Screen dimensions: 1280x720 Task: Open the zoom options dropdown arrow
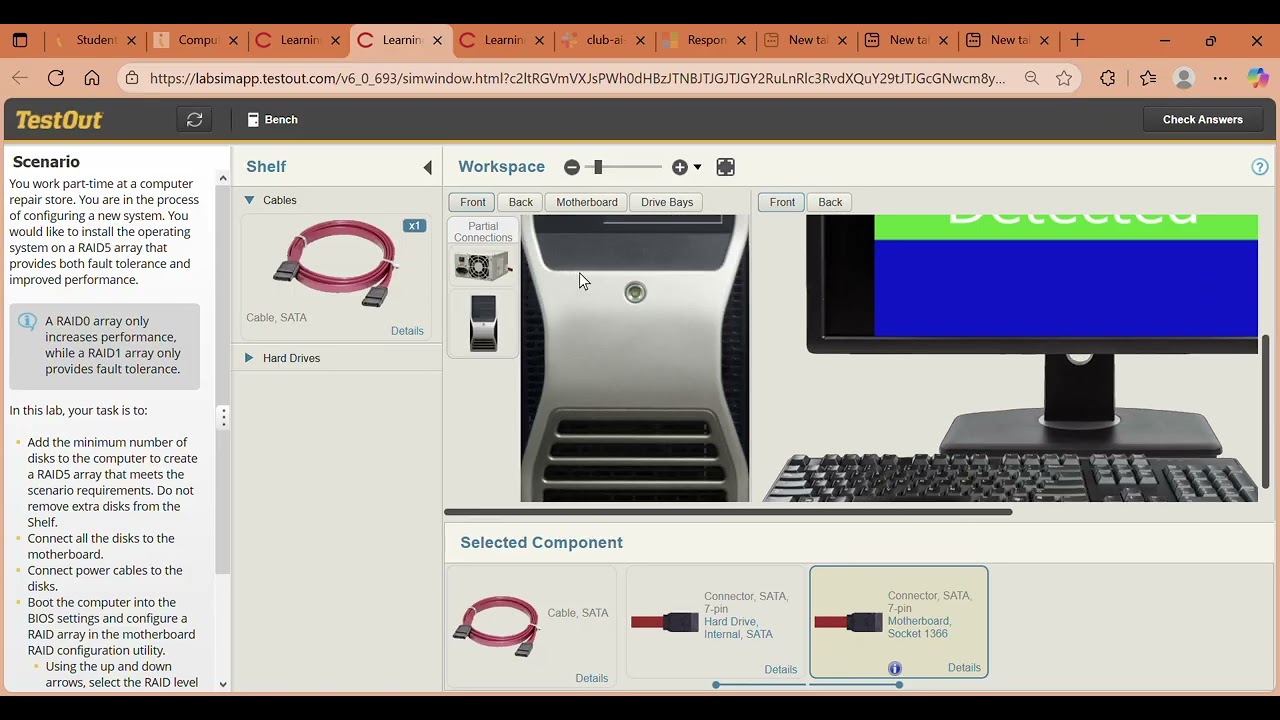click(697, 168)
